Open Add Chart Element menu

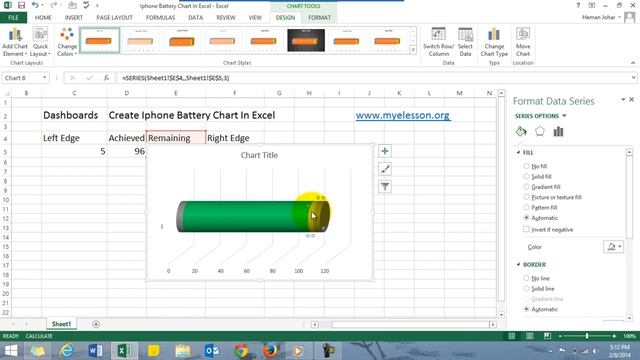tap(15, 42)
